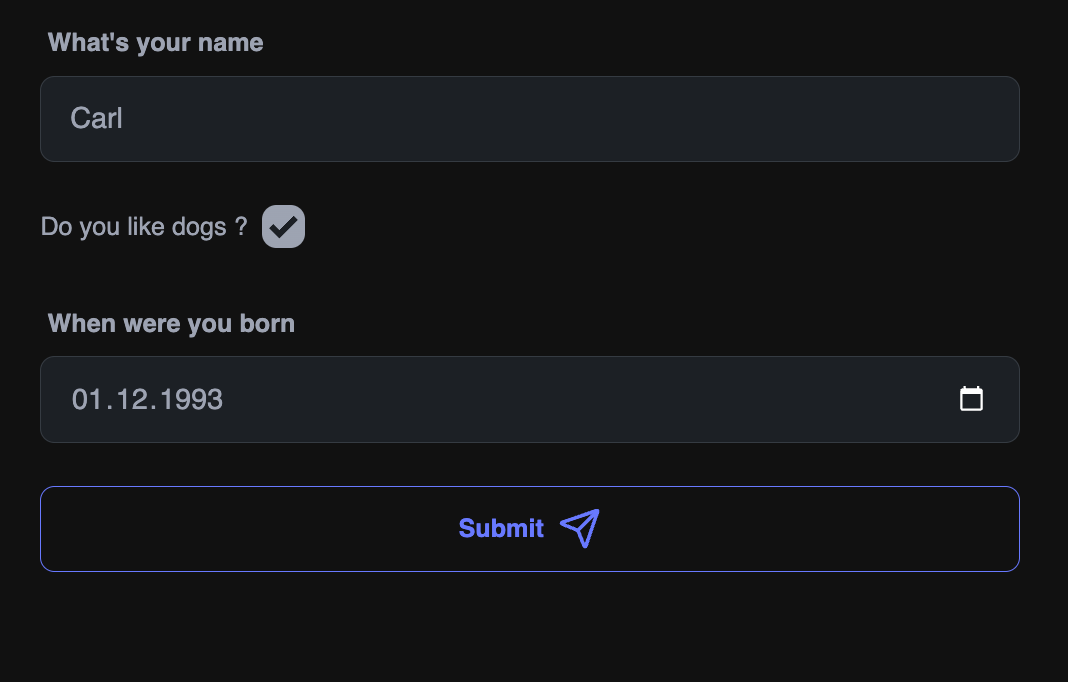Click the checkmark in the dogs checkbox

pyautogui.click(x=283, y=227)
